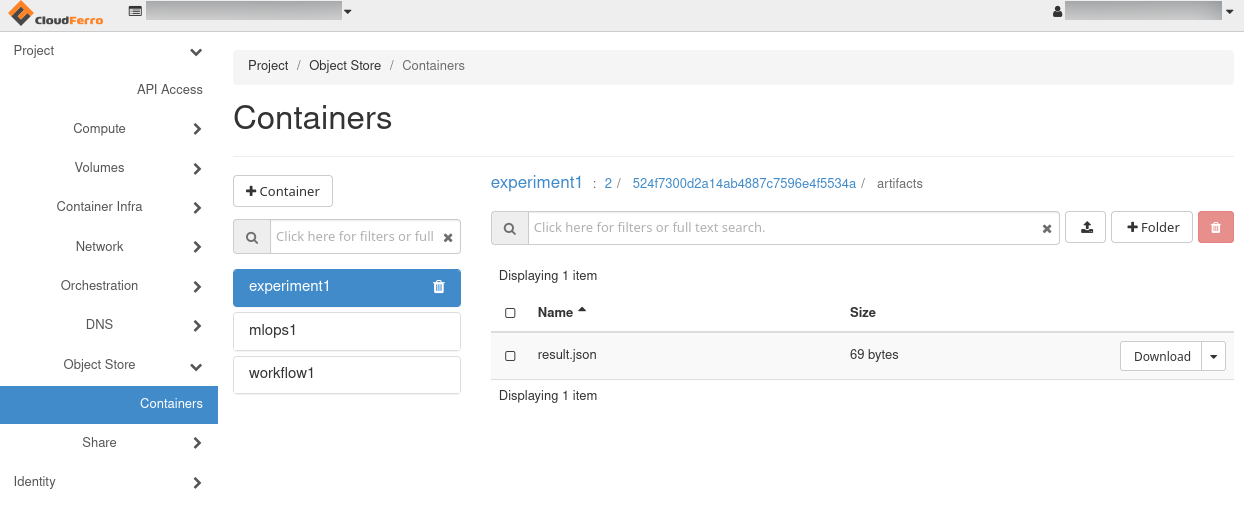The image size is (1244, 515).
Task: Open folder 2 in the object path
Action: (608, 184)
